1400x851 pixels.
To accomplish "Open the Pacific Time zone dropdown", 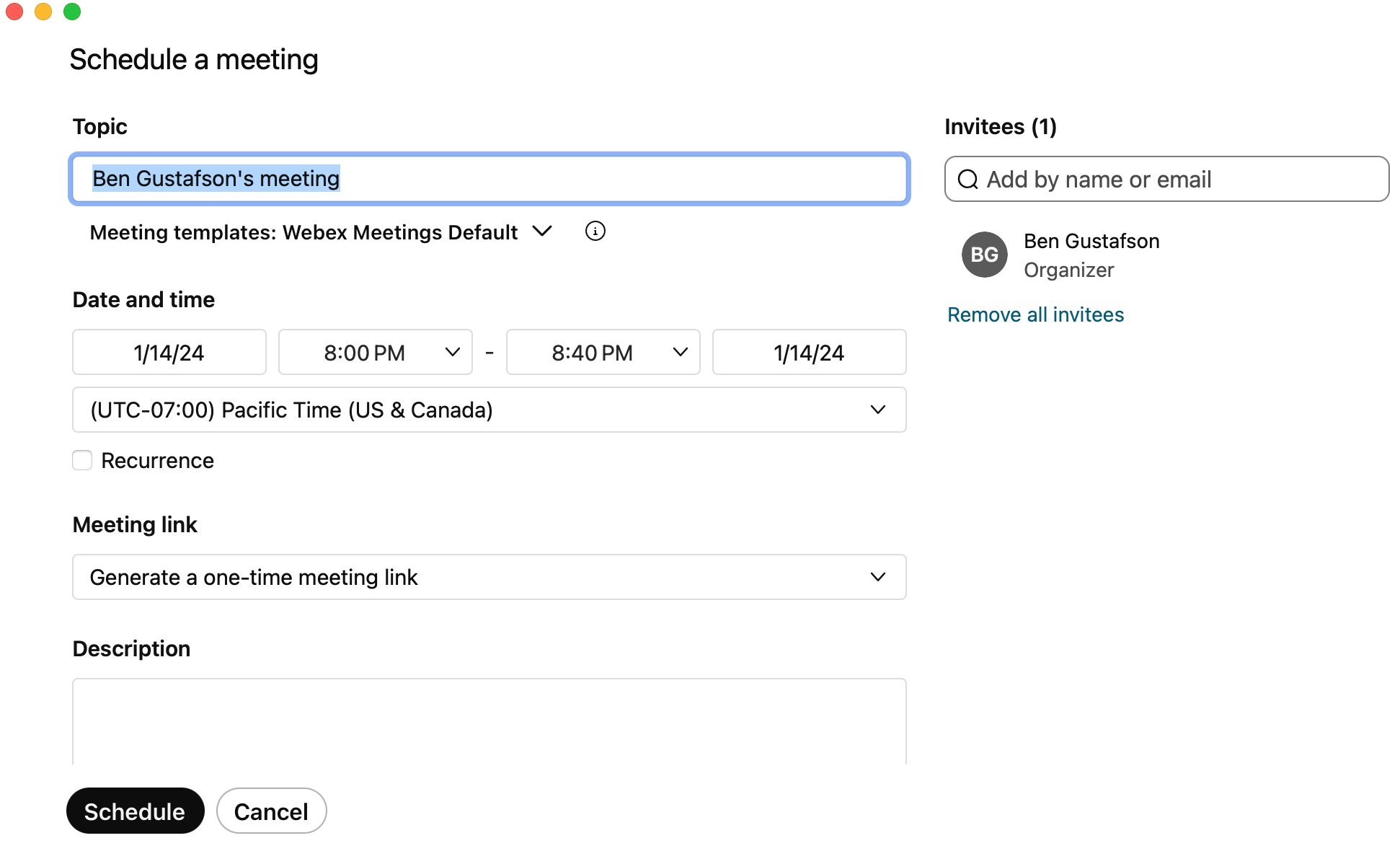I will point(489,410).
